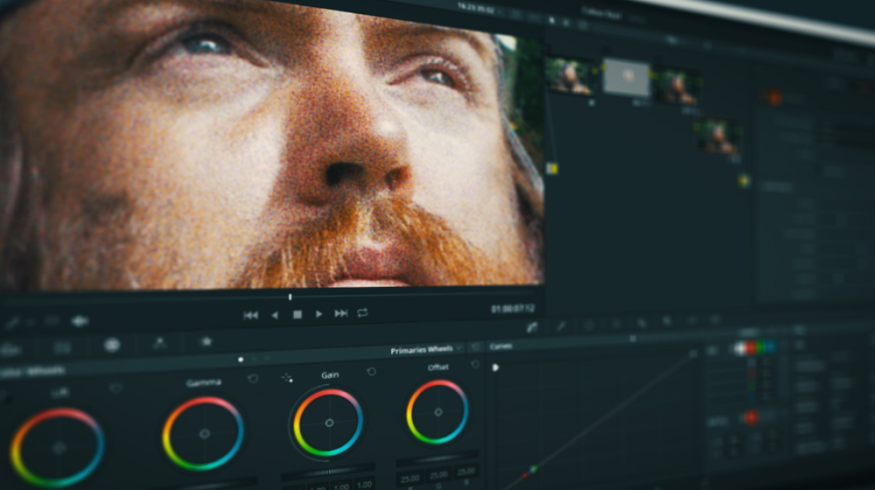Click the viewer scrubber playhead
This screenshot has width=875, height=490.
290,296
